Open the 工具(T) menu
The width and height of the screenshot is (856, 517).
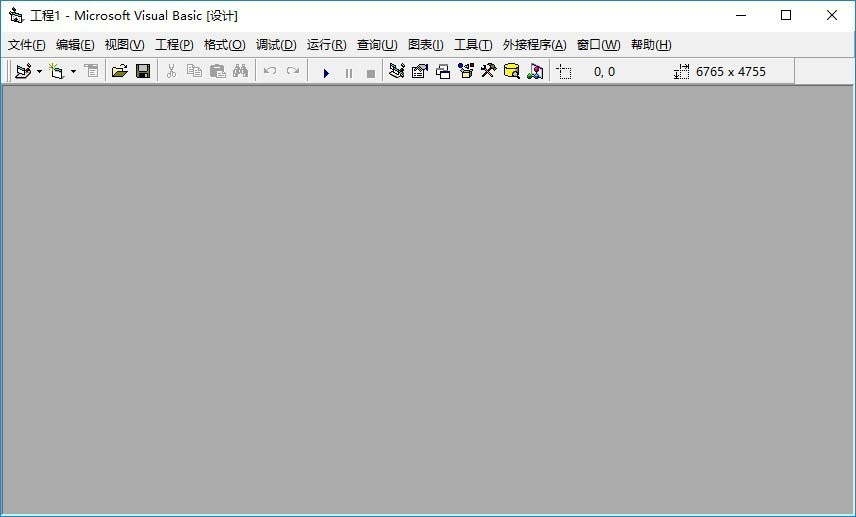point(473,45)
